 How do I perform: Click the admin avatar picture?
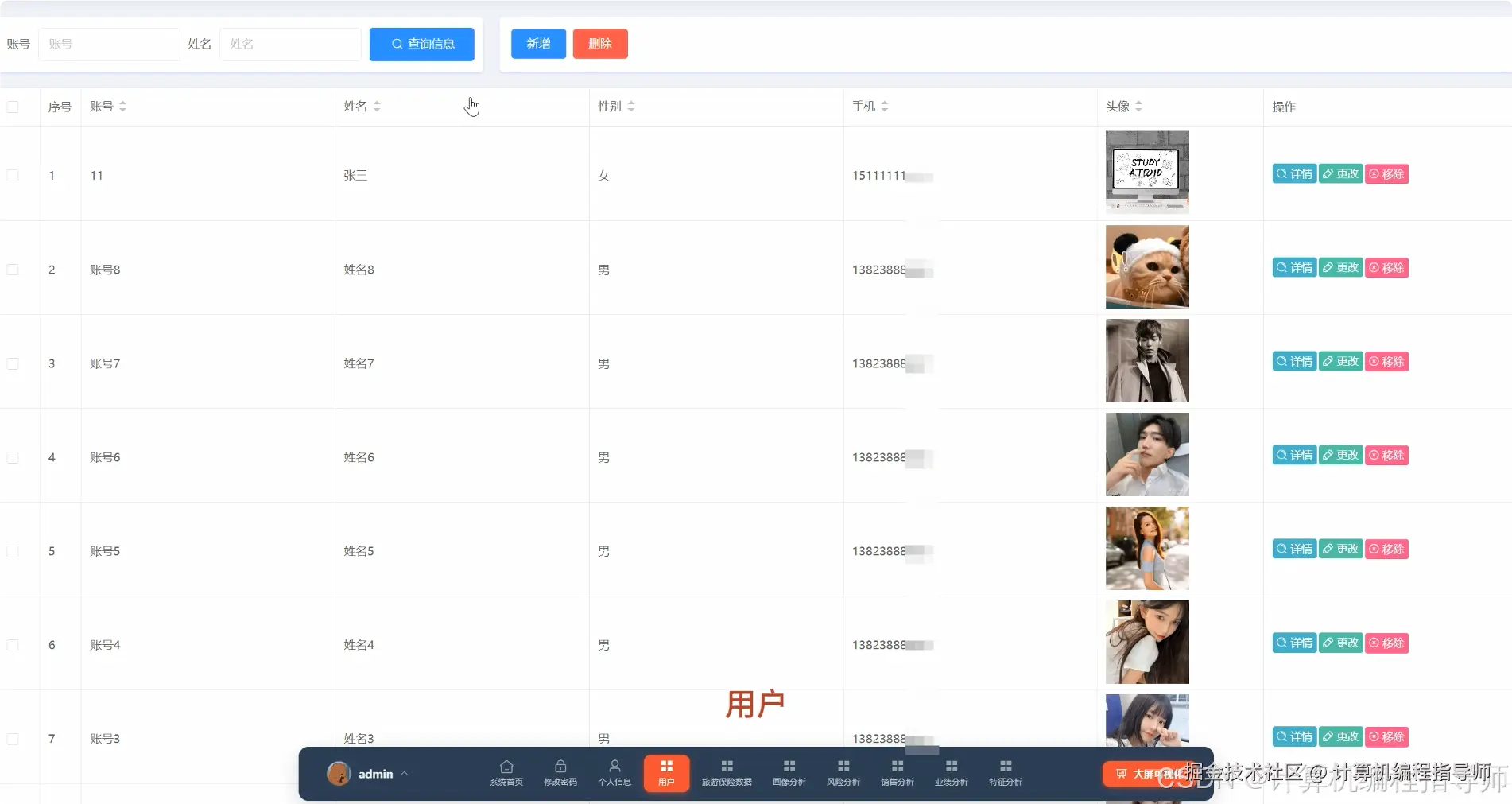click(339, 774)
